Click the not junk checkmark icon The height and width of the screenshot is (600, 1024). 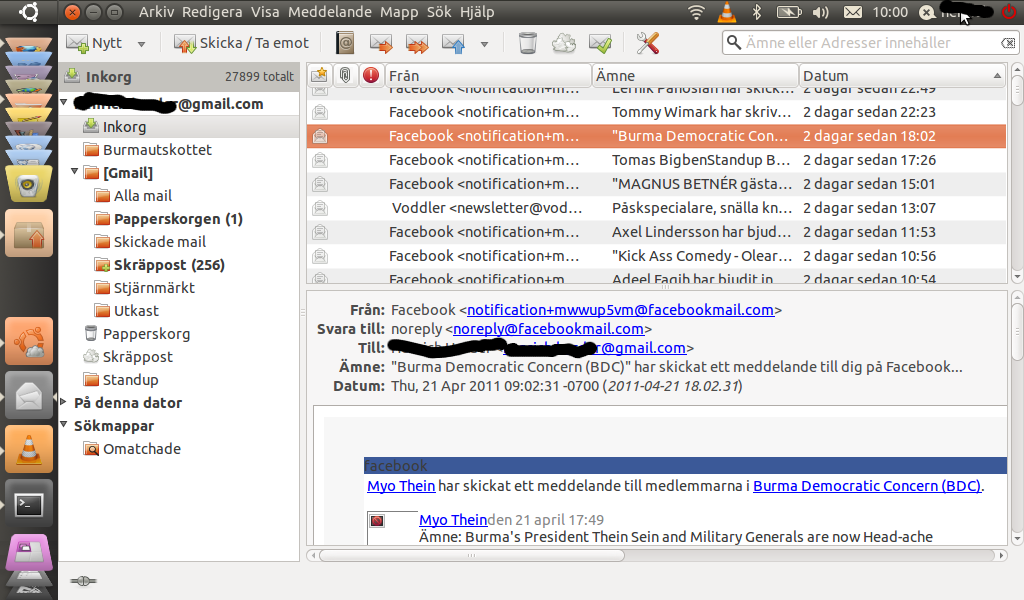[x=600, y=43]
